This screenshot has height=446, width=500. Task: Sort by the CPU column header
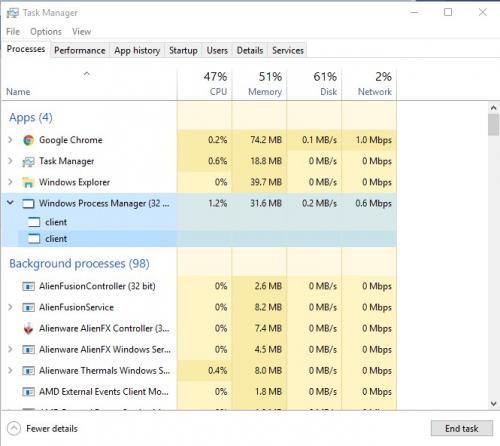click(205, 83)
